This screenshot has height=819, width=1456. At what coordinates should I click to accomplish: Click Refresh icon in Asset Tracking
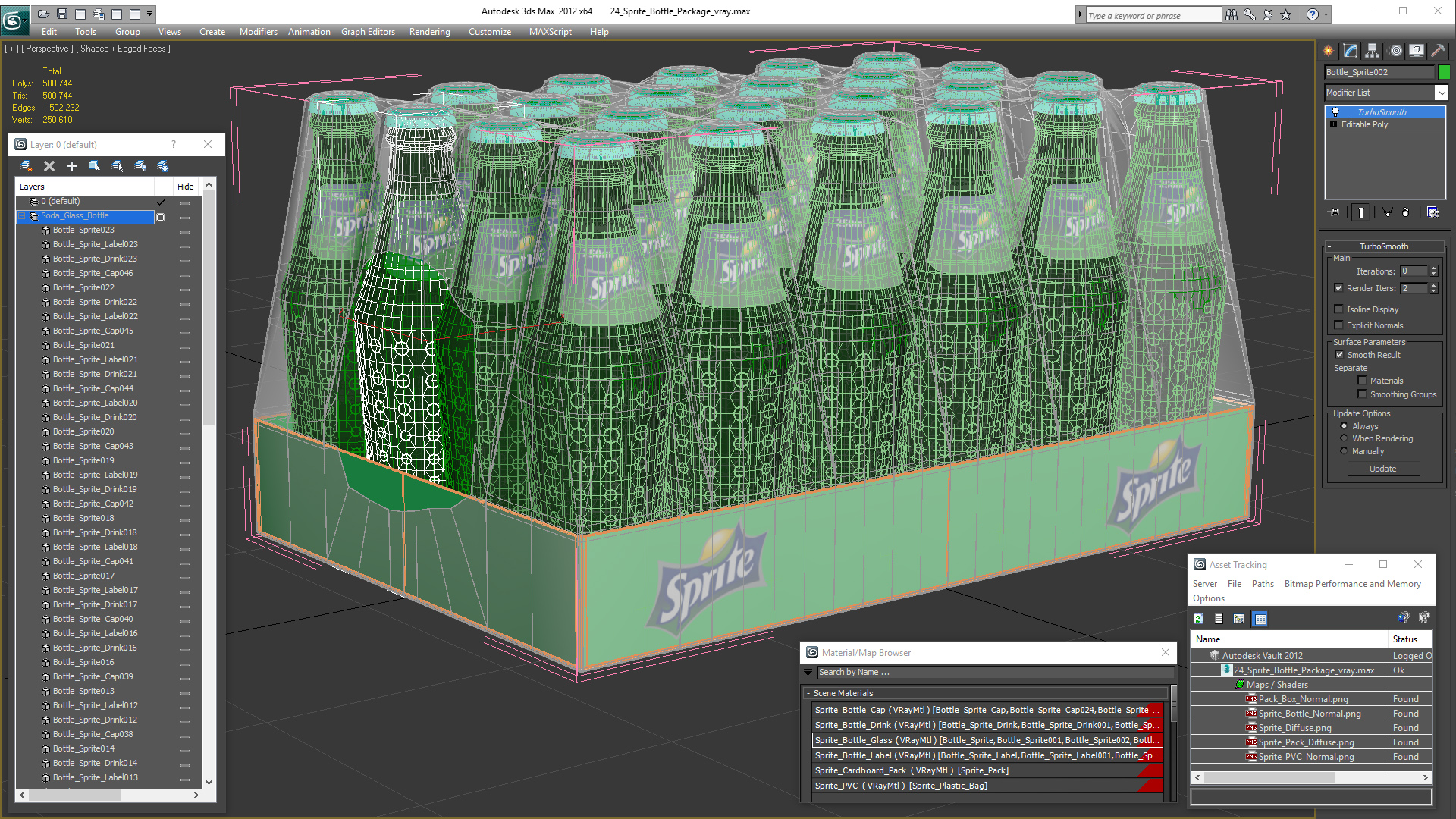coord(1198,619)
